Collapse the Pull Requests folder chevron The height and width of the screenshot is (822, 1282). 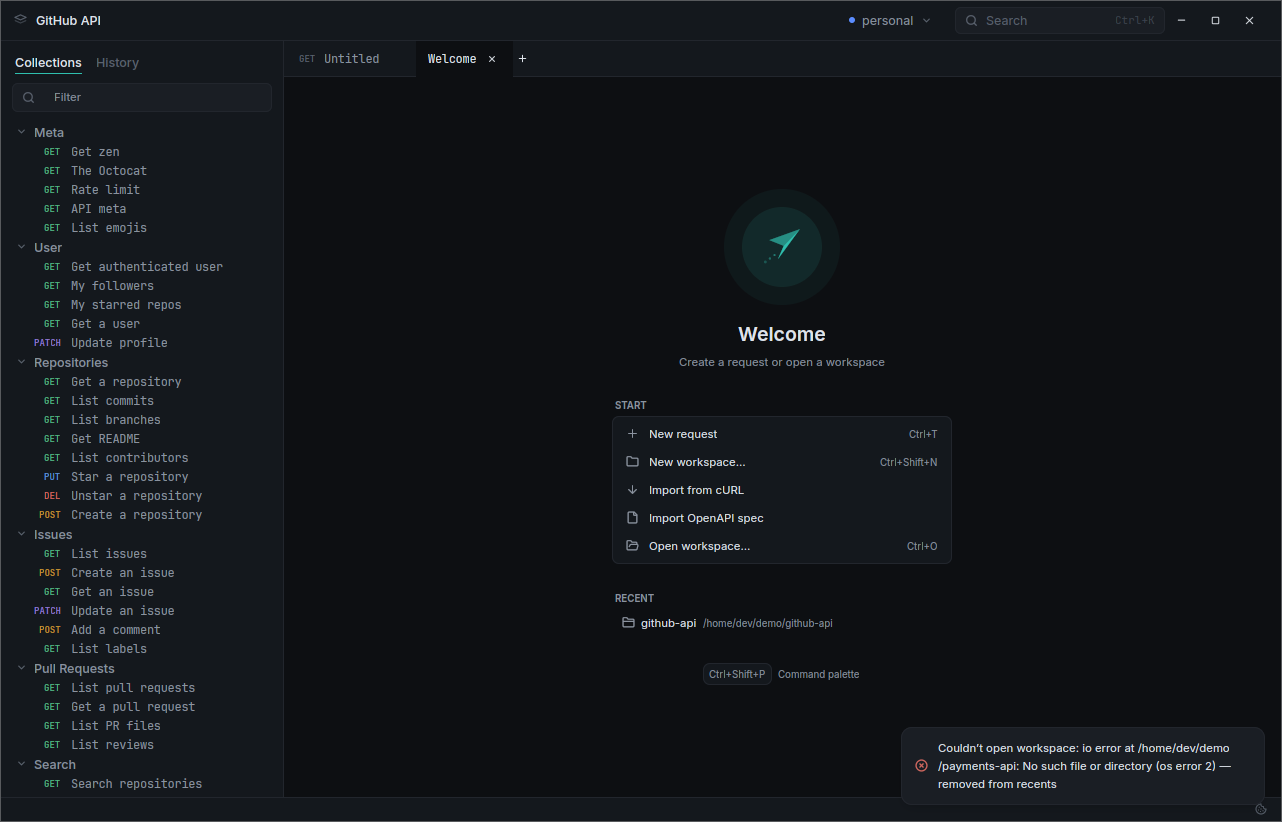[21, 668]
